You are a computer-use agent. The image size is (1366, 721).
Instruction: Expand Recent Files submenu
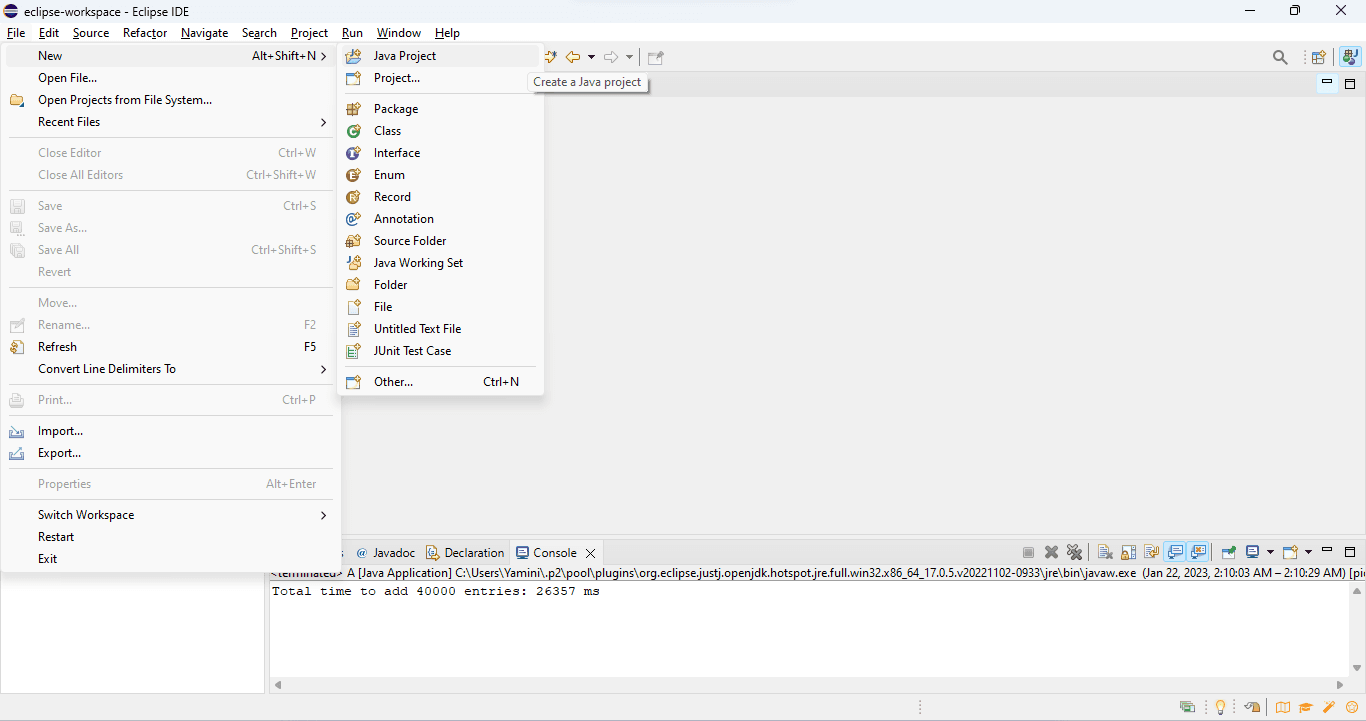170,122
